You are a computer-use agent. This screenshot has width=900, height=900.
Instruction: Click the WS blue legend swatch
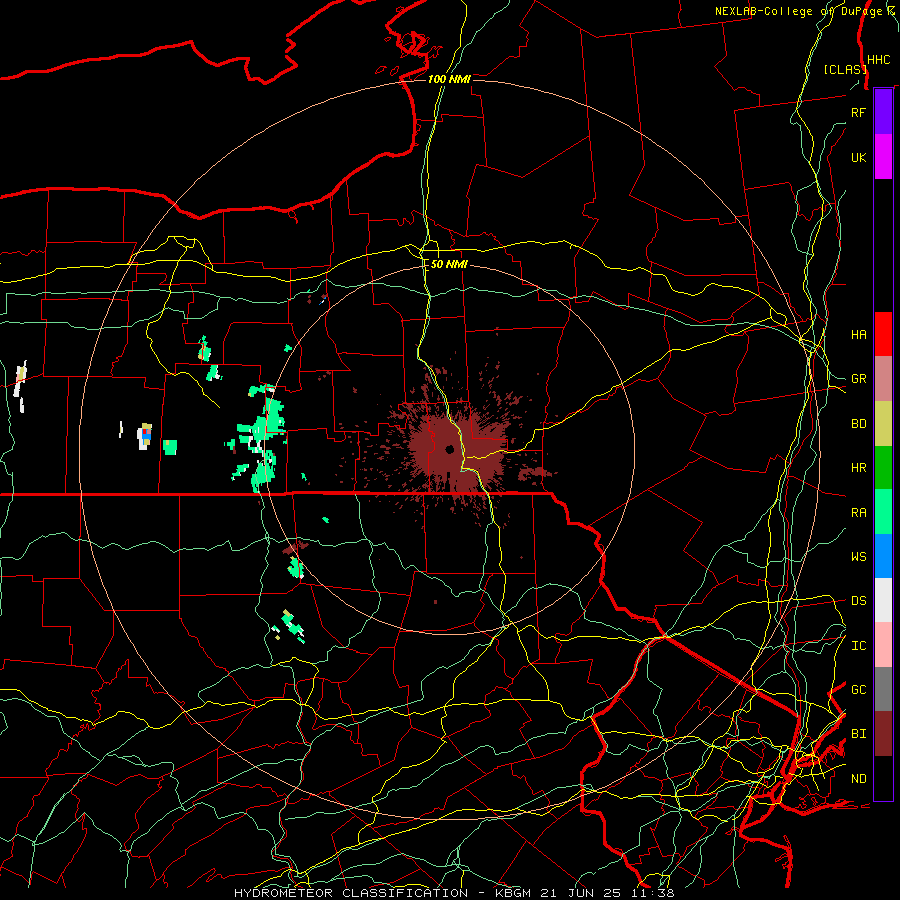pyautogui.click(x=883, y=556)
